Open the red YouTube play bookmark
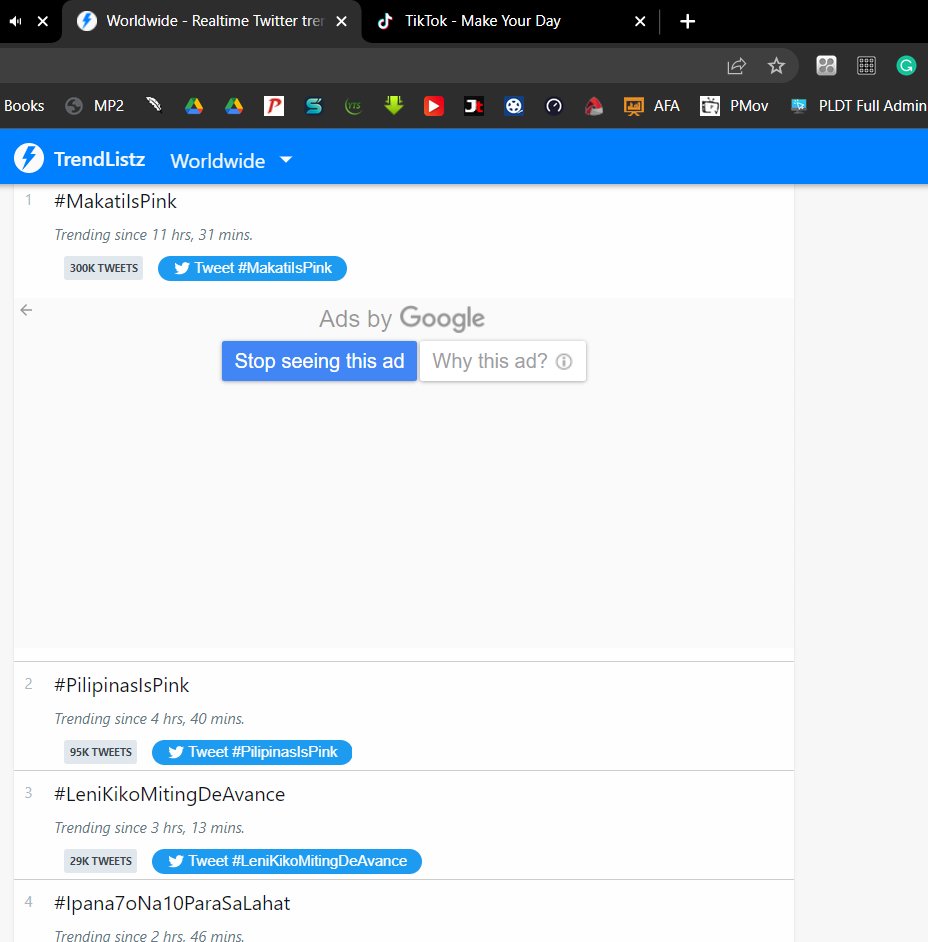The width and height of the screenshot is (928, 942). point(434,106)
